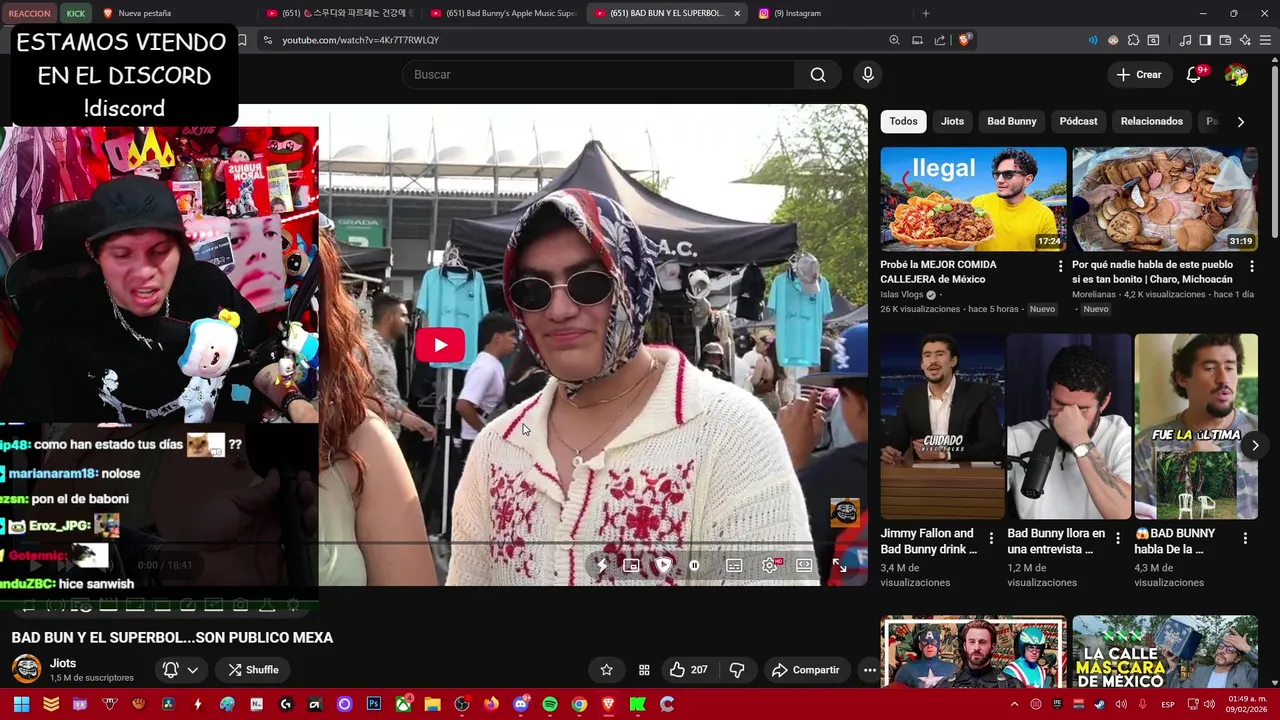
Task: Enable miniplayer in video controls
Action: [631, 565]
